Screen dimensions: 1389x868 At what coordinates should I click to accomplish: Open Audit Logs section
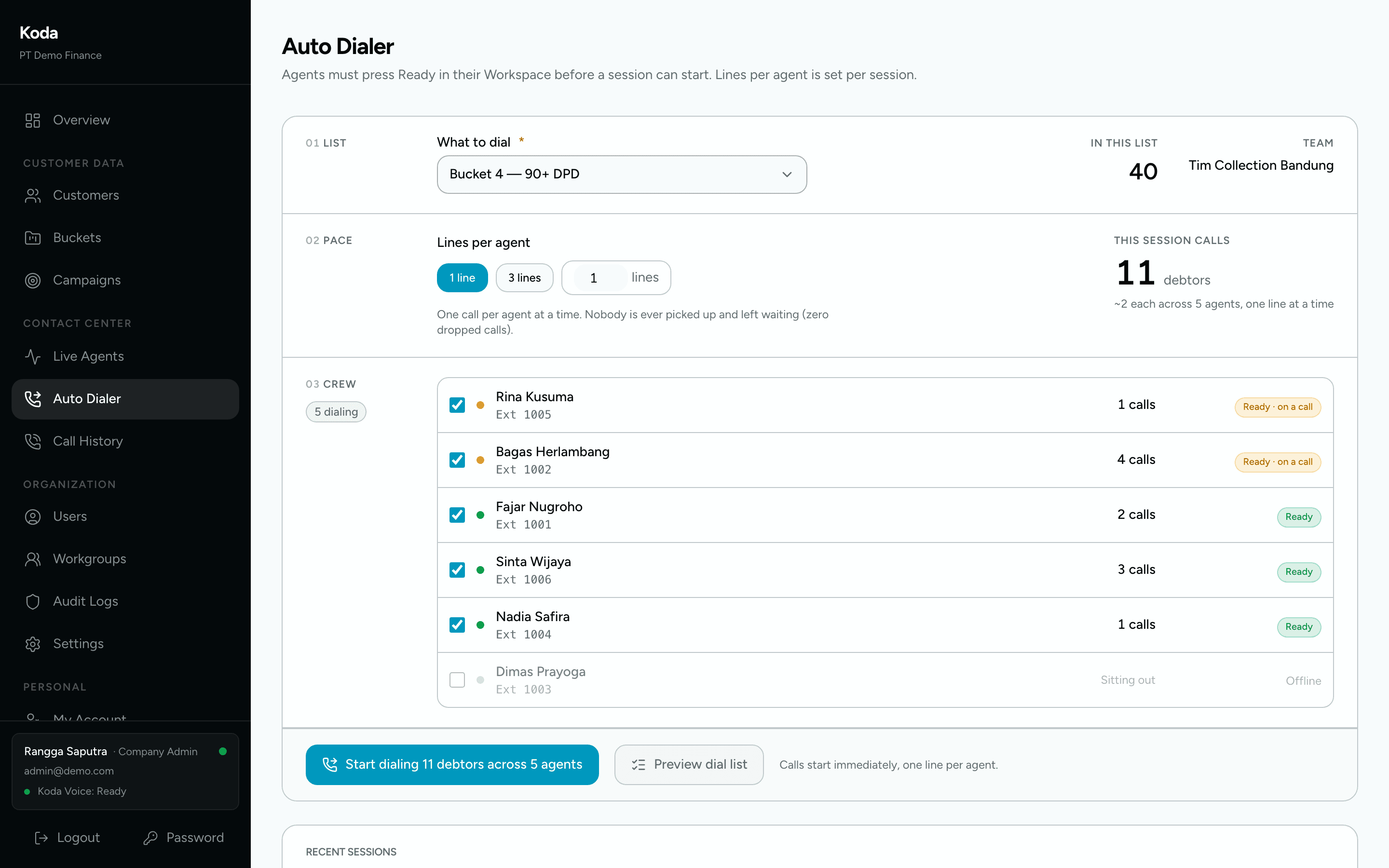point(125,602)
